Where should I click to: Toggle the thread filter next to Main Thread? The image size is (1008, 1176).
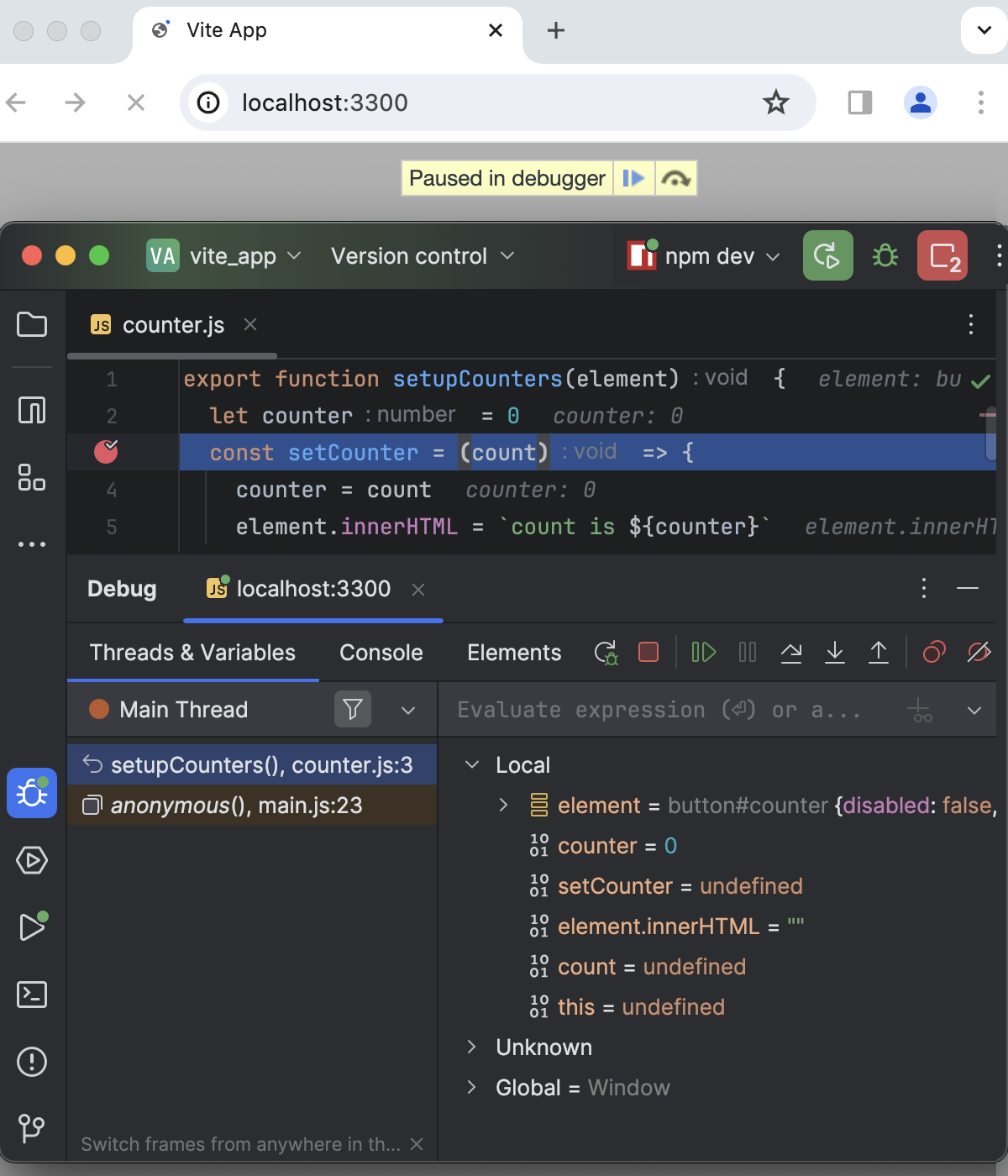[x=353, y=709]
